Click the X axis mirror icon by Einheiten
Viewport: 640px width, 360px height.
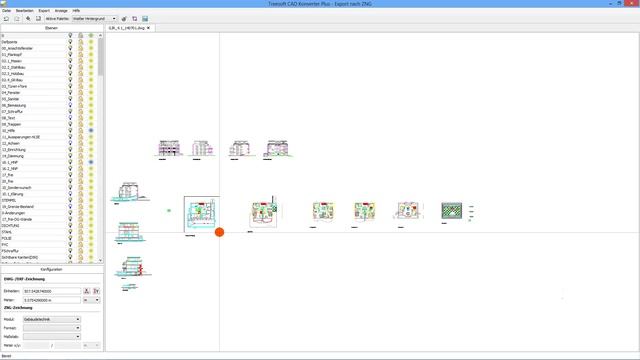point(87,291)
